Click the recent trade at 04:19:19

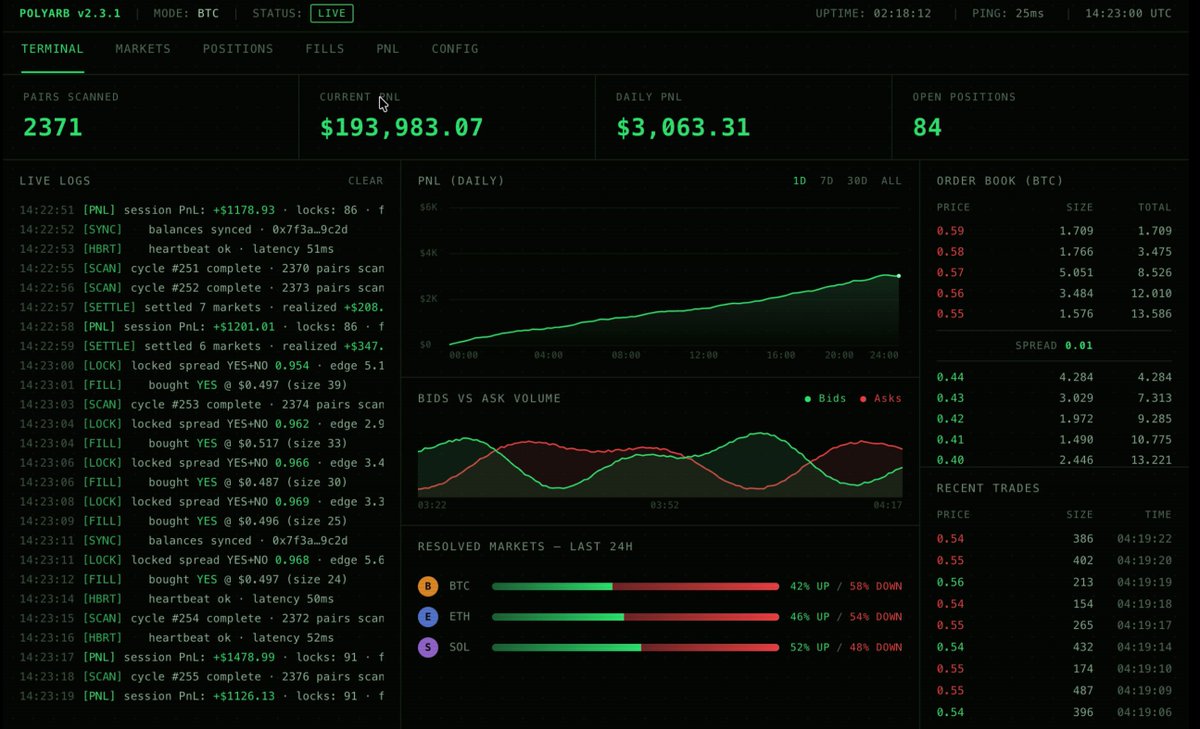click(1054, 582)
